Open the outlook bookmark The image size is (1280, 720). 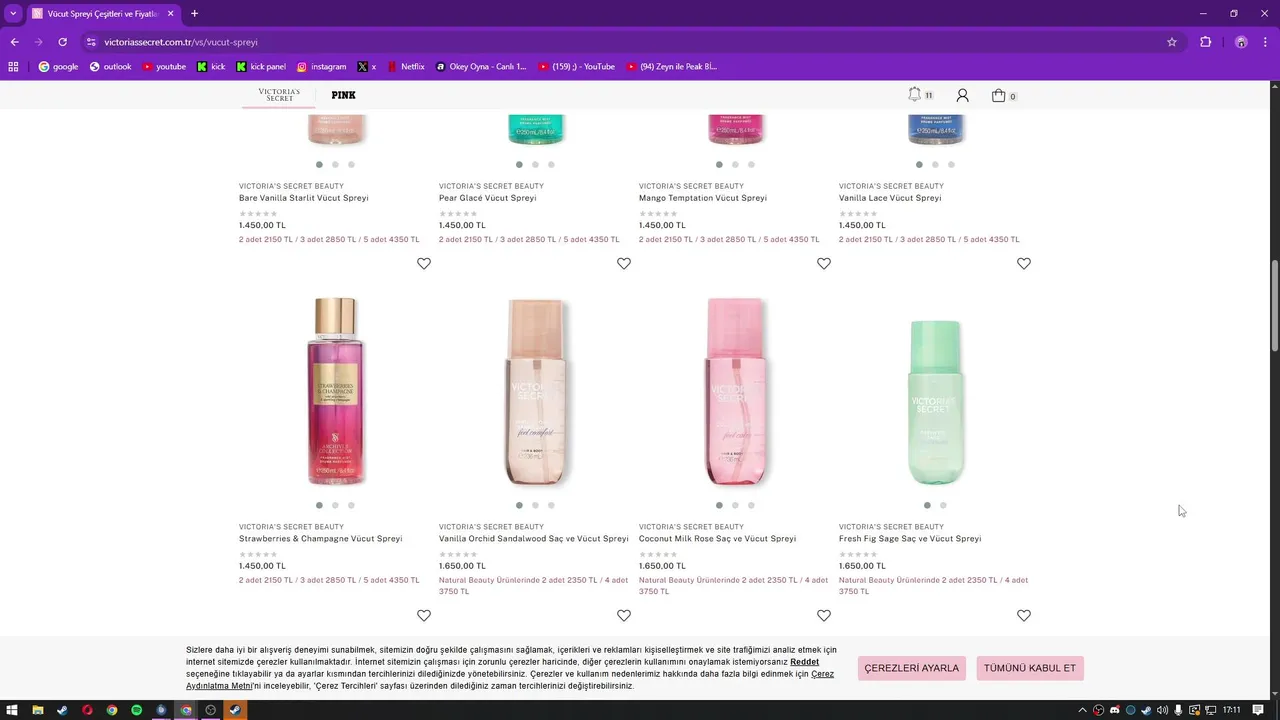pos(110,67)
